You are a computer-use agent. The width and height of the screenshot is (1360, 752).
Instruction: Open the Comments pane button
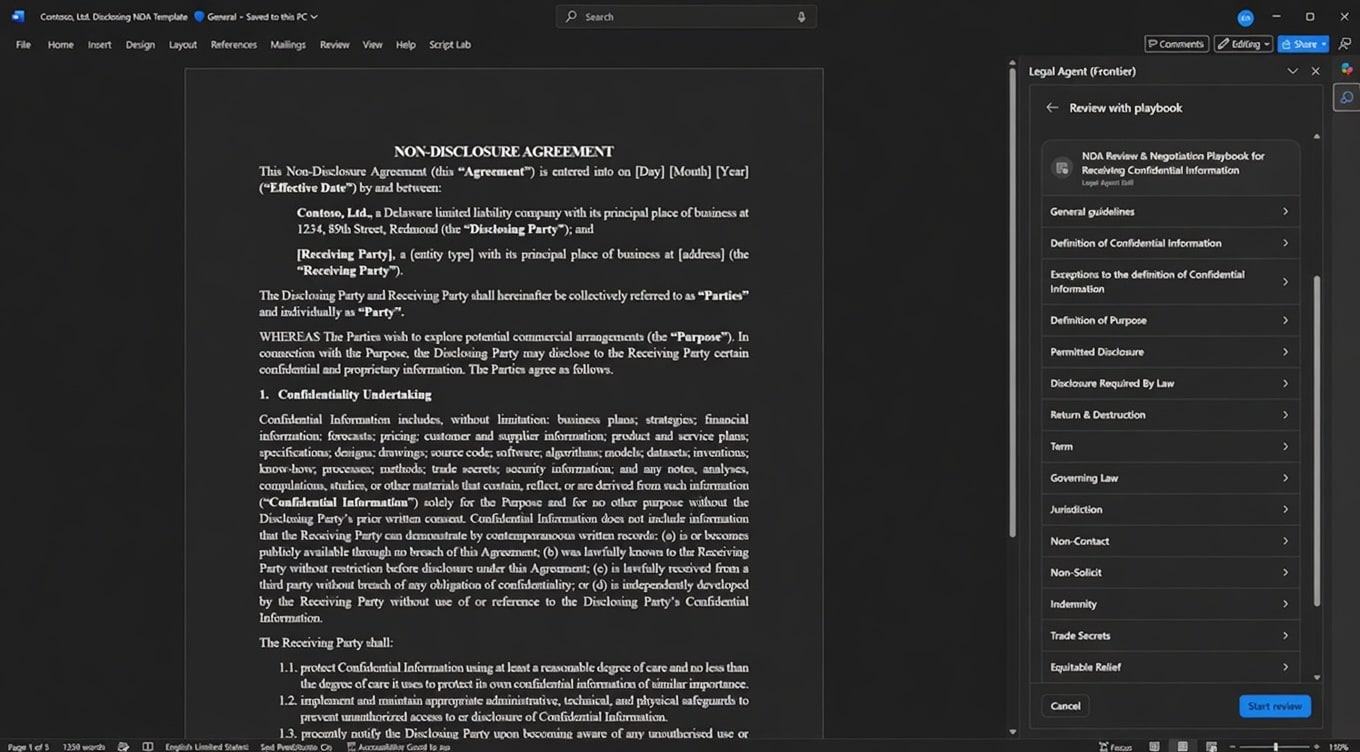click(x=1176, y=44)
